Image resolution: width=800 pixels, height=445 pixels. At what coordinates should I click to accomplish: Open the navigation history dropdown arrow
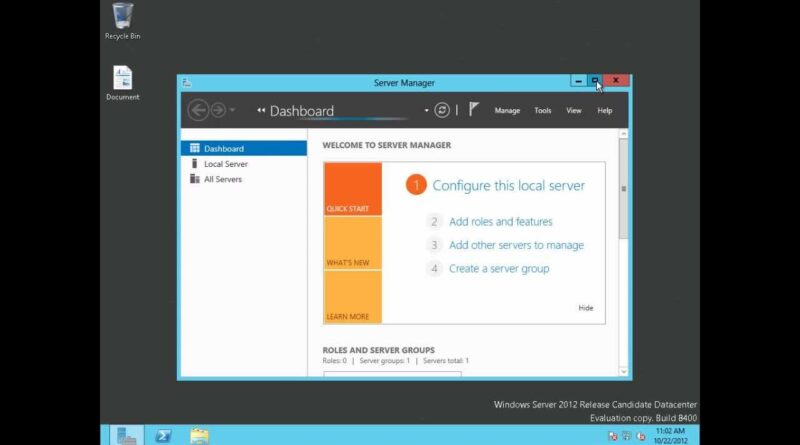pos(232,110)
